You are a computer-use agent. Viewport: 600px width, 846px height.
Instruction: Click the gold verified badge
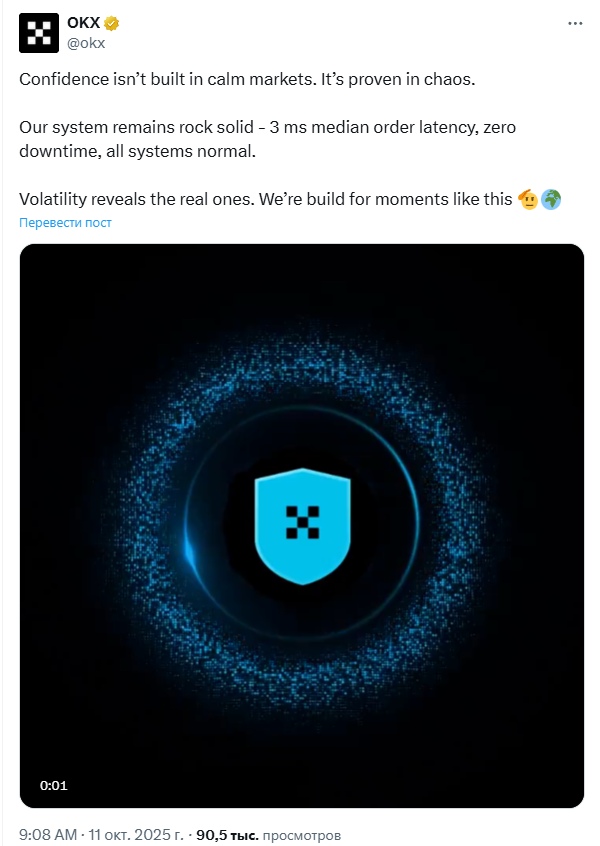point(115,24)
